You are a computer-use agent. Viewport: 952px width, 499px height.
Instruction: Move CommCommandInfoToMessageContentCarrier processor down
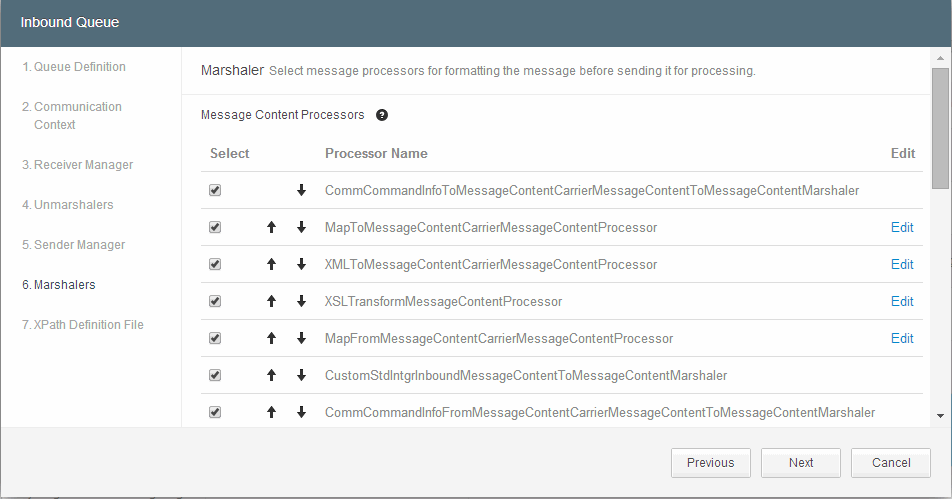tap(301, 190)
